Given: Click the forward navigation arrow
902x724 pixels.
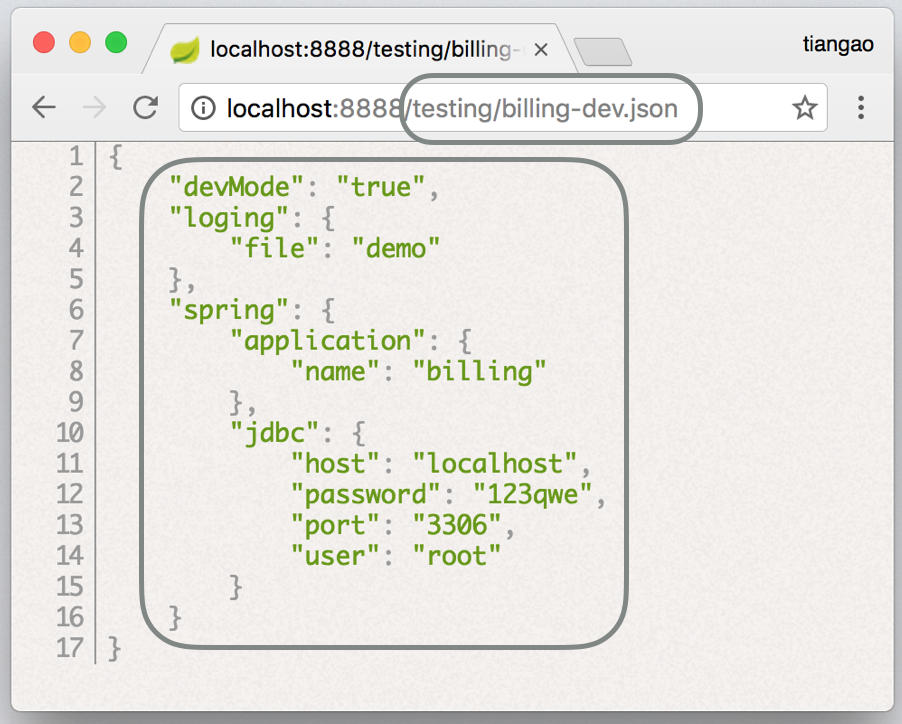Looking at the screenshot, I should click(95, 108).
